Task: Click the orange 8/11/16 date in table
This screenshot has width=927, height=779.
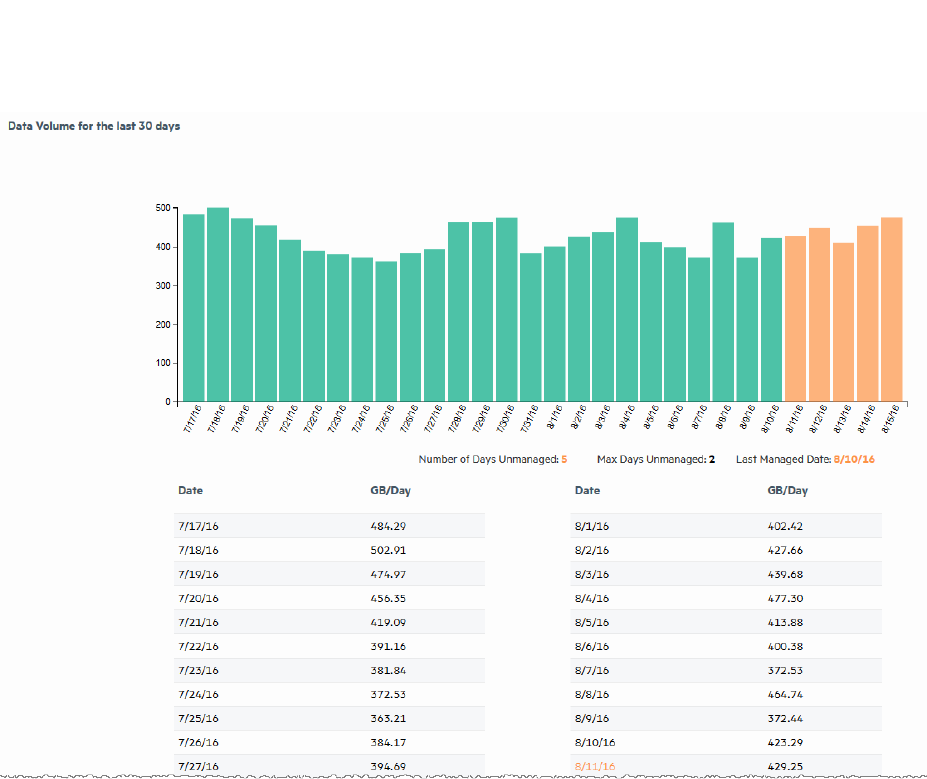Action: tap(595, 767)
